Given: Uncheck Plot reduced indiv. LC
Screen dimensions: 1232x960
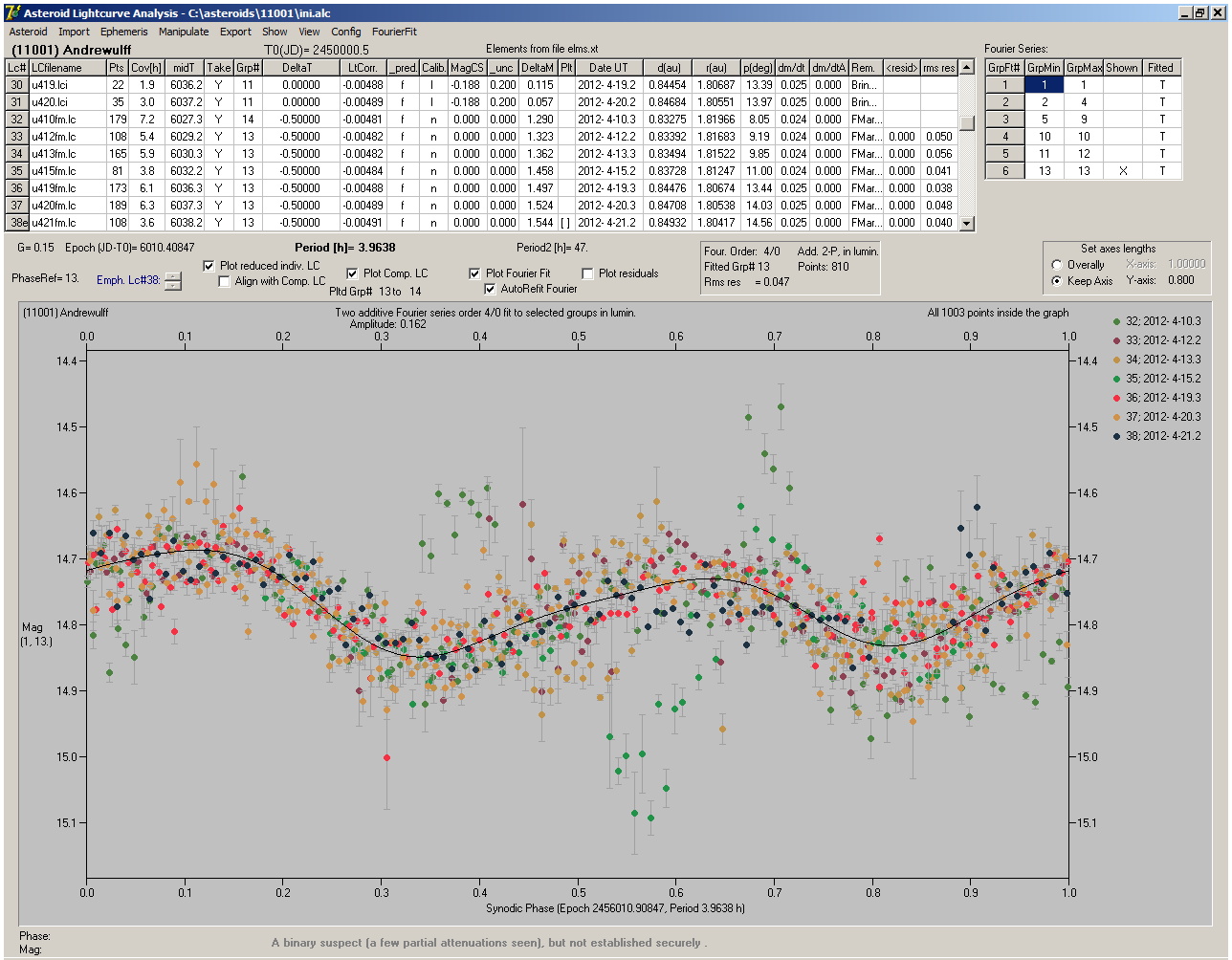Looking at the screenshot, I should (x=209, y=266).
